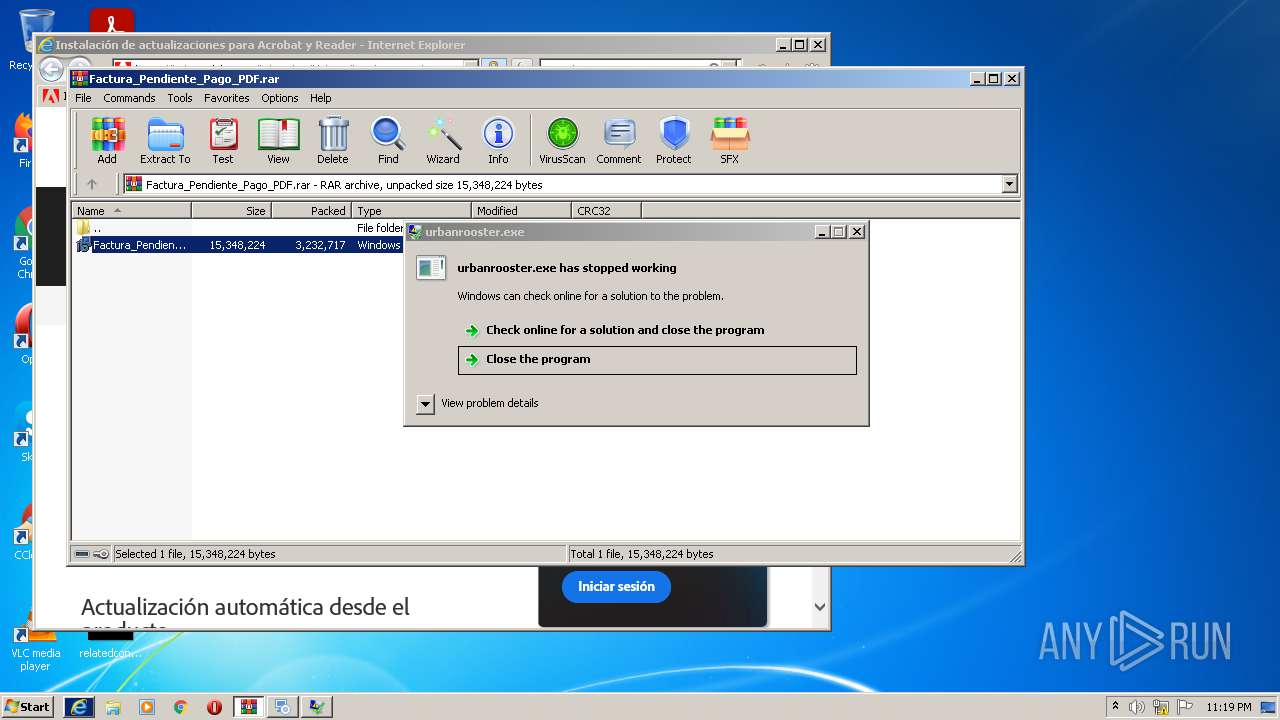Open the File menu in WinRAR
Viewport: 1280px width, 720px height.
[83, 98]
